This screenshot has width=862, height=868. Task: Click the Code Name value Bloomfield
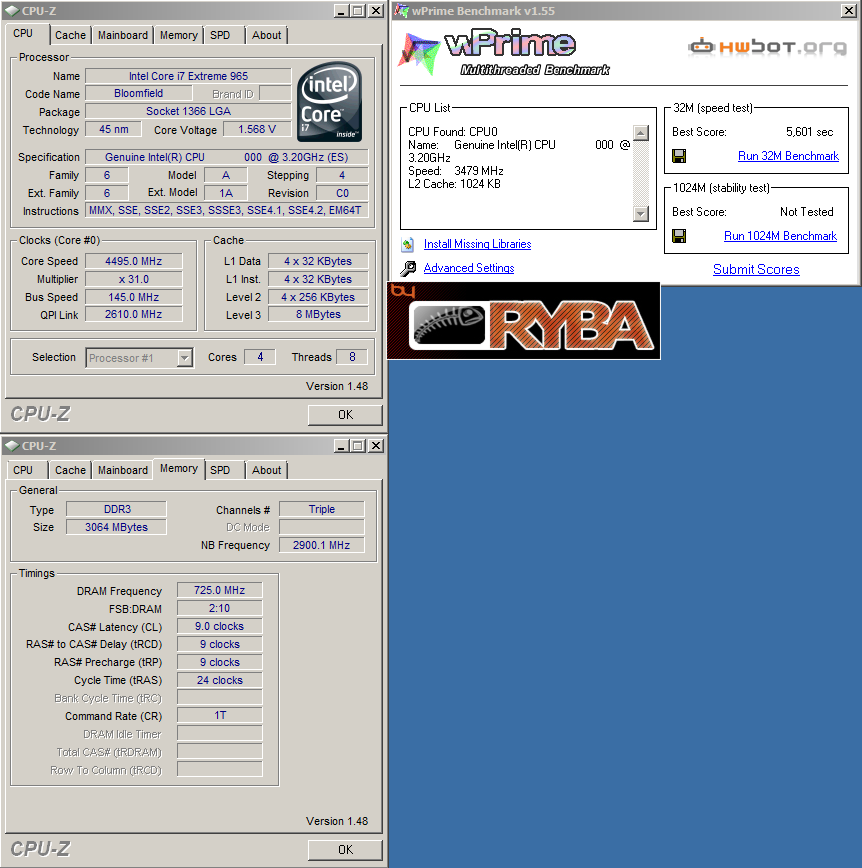point(138,94)
